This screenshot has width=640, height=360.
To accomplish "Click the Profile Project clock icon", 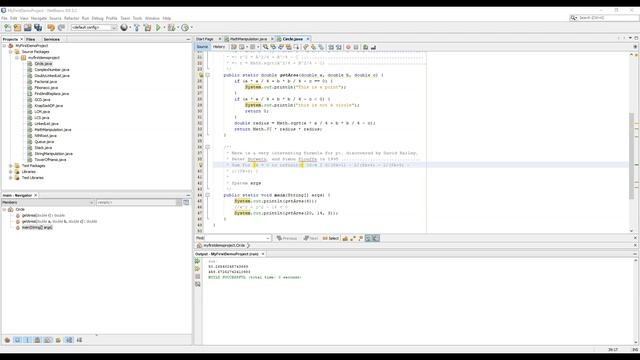I will [x=185, y=28].
